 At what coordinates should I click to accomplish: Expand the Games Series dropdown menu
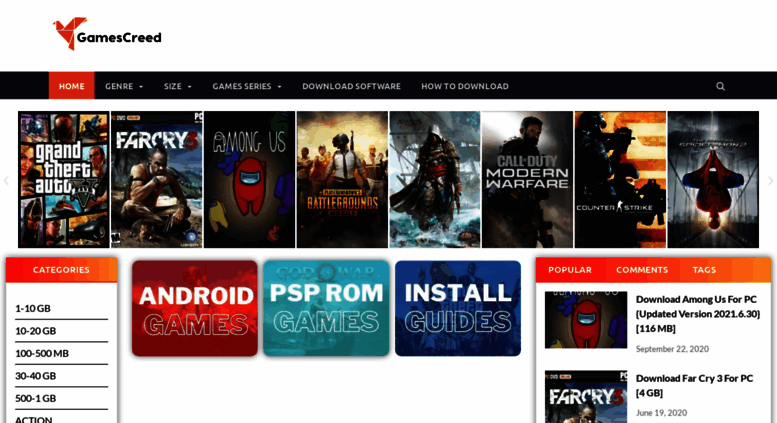click(x=247, y=86)
